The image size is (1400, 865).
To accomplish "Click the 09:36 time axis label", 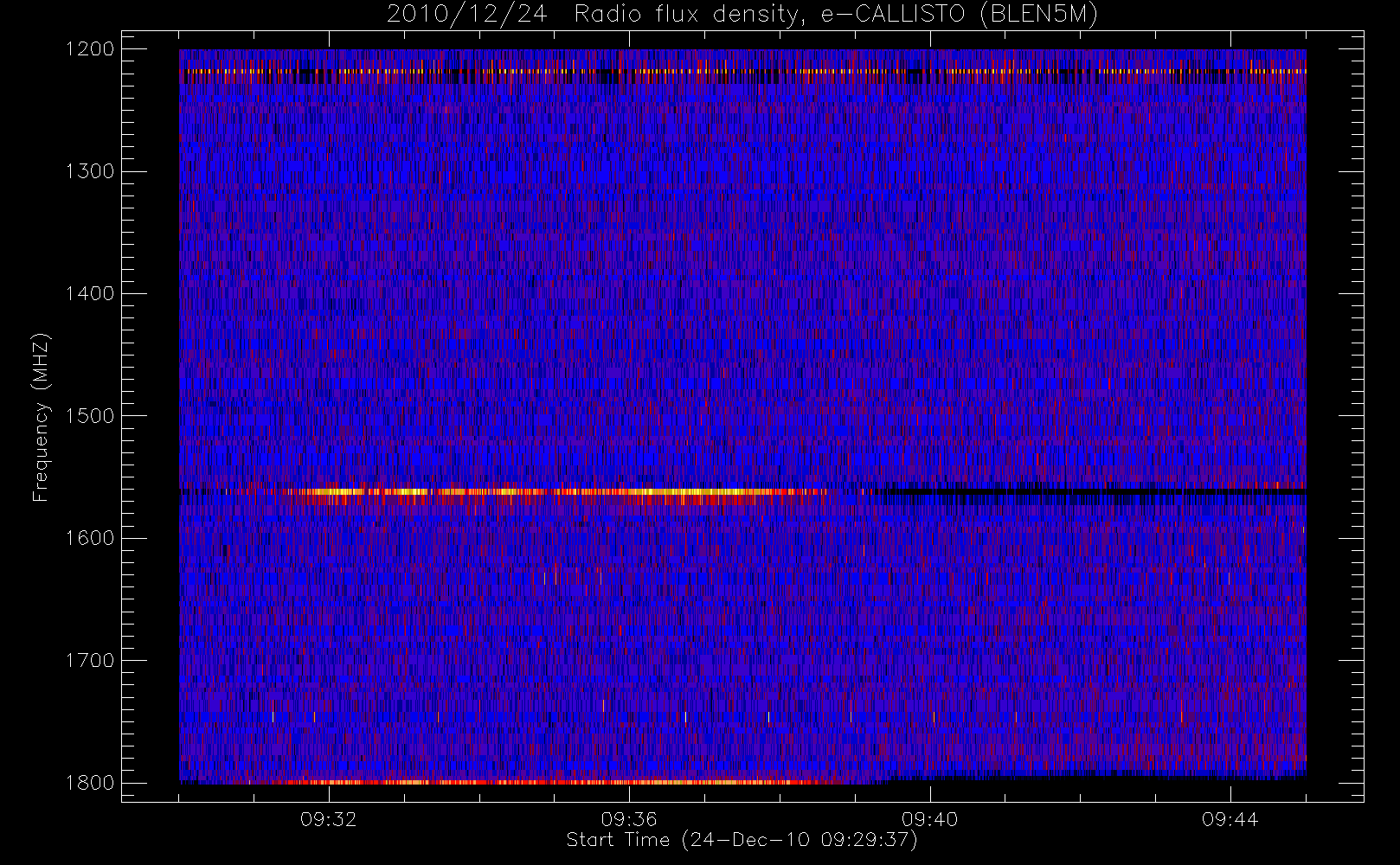I will click(x=629, y=819).
